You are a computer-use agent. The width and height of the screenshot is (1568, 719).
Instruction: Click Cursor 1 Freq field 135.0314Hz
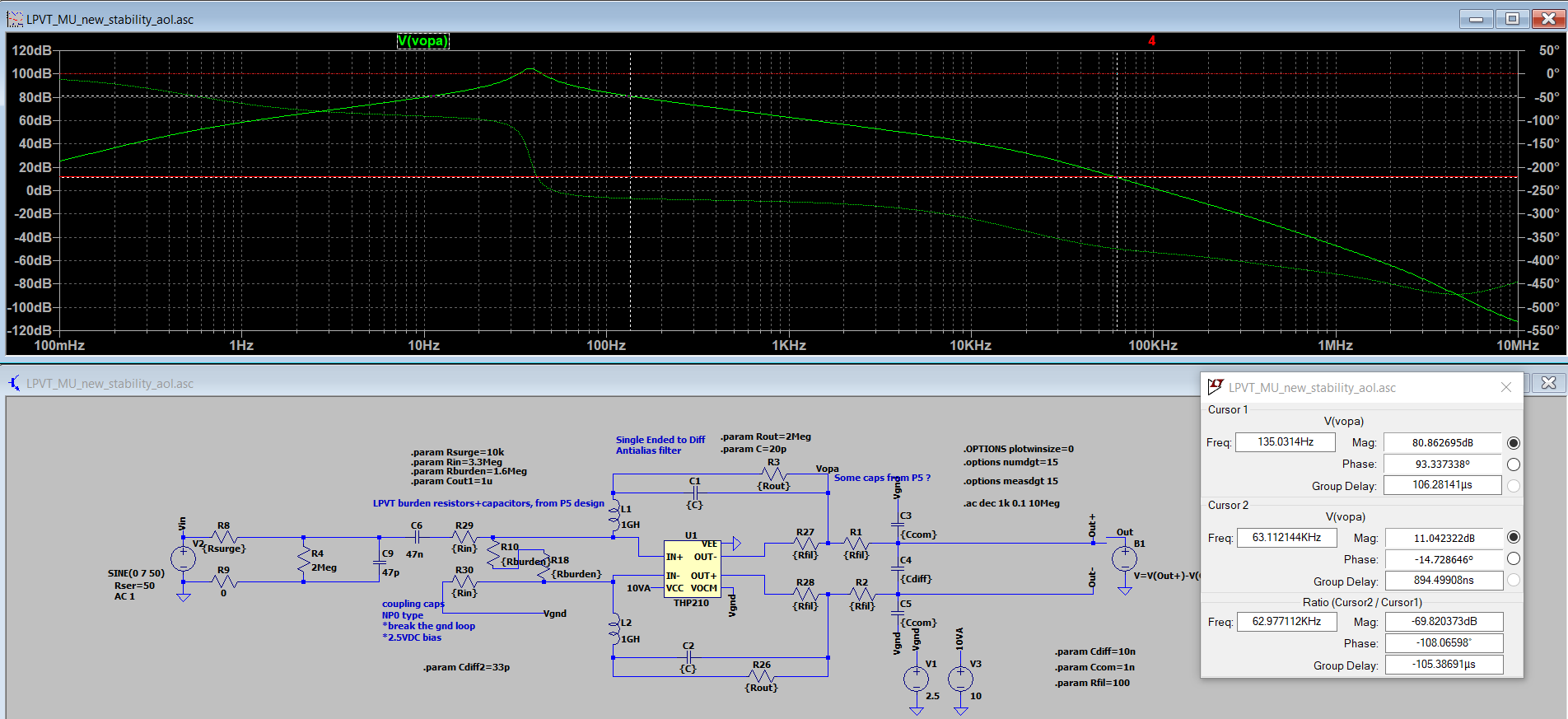click(x=1286, y=442)
